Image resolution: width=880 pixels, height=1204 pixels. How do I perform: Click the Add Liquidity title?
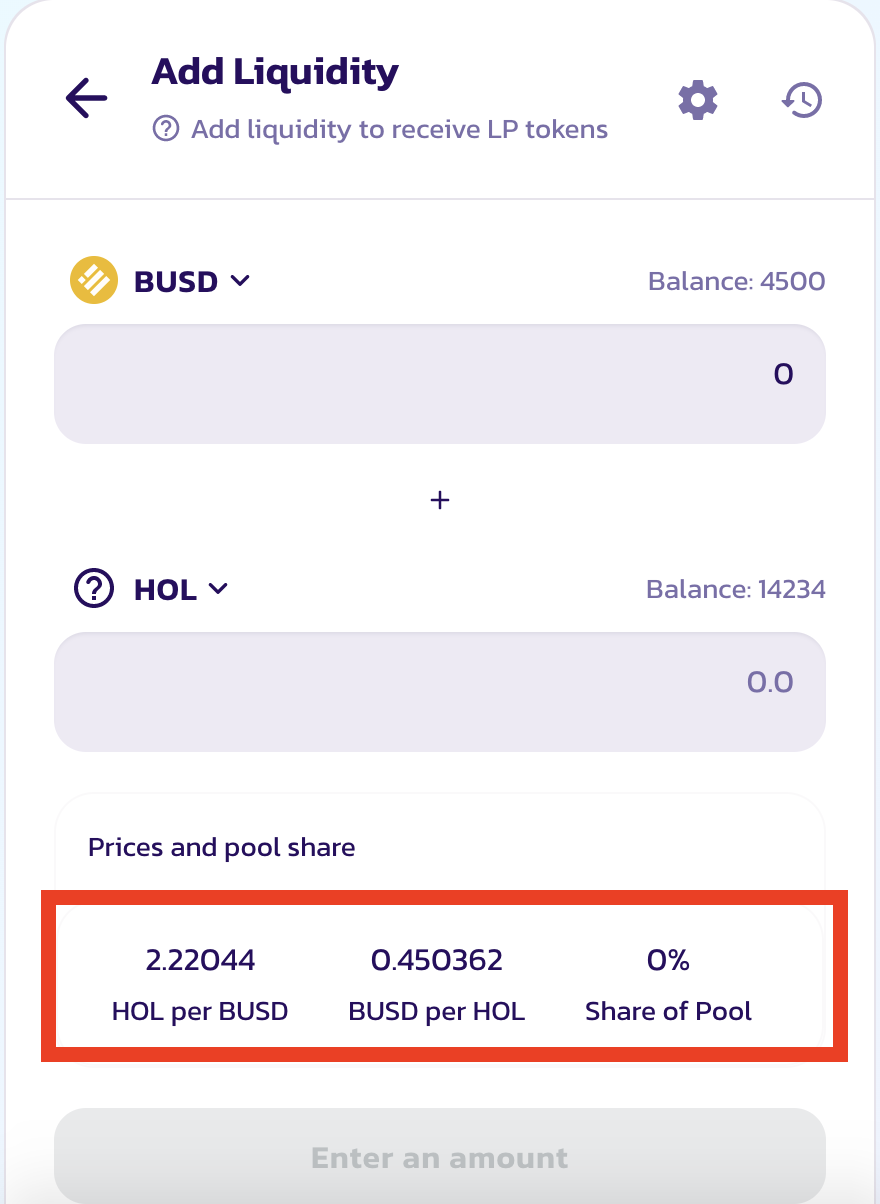(275, 72)
